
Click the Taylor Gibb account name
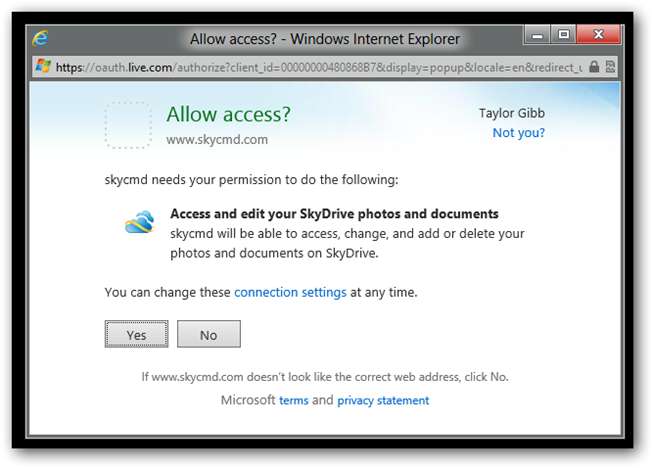[512, 113]
